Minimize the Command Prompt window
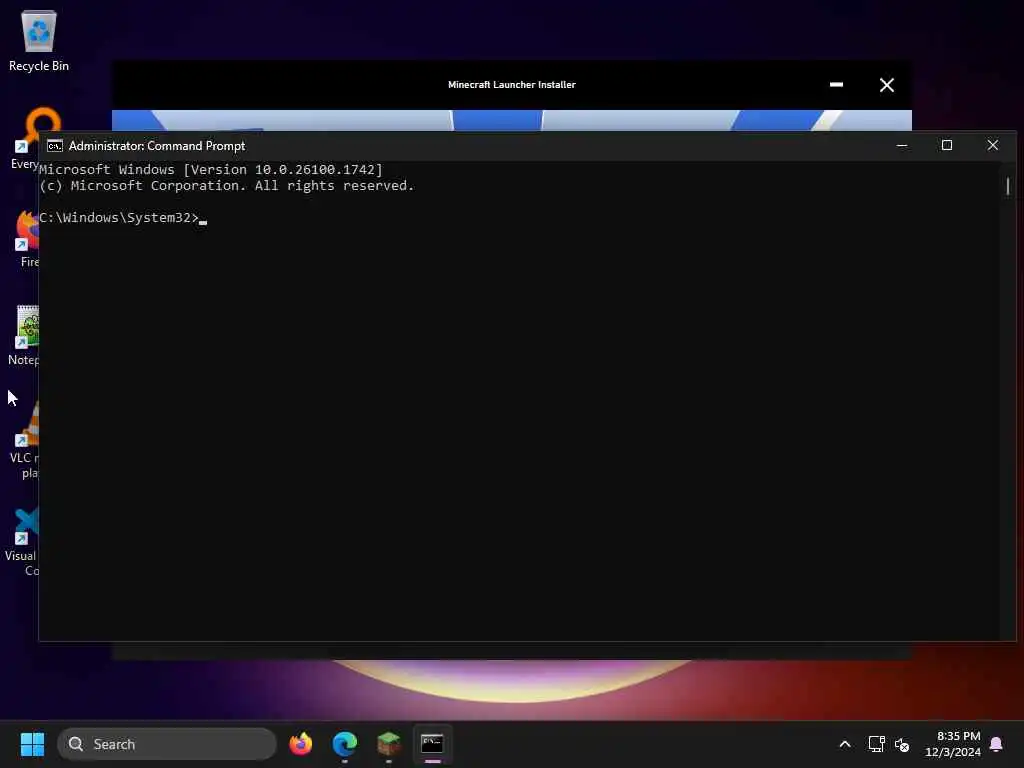 (x=902, y=146)
